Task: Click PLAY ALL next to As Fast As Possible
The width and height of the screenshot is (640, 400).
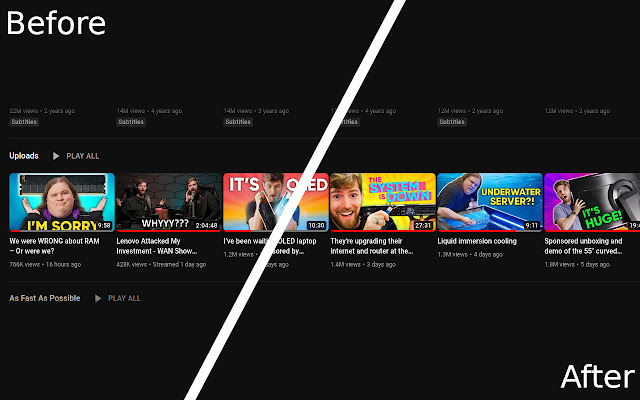Action: click(x=124, y=298)
